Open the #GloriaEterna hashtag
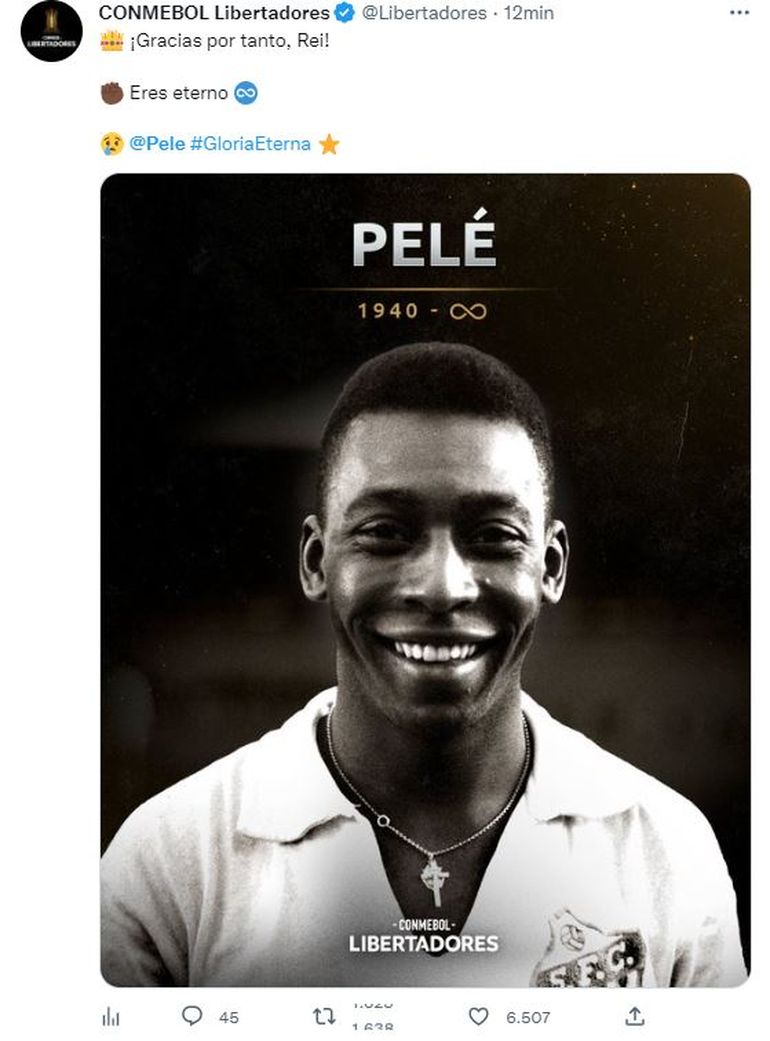The height and width of the screenshot is (1041, 770). point(250,144)
